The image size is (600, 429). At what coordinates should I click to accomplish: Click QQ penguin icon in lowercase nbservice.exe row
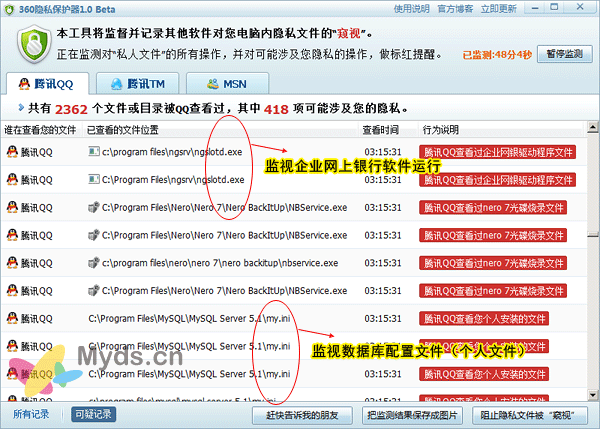click(x=12, y=263)
